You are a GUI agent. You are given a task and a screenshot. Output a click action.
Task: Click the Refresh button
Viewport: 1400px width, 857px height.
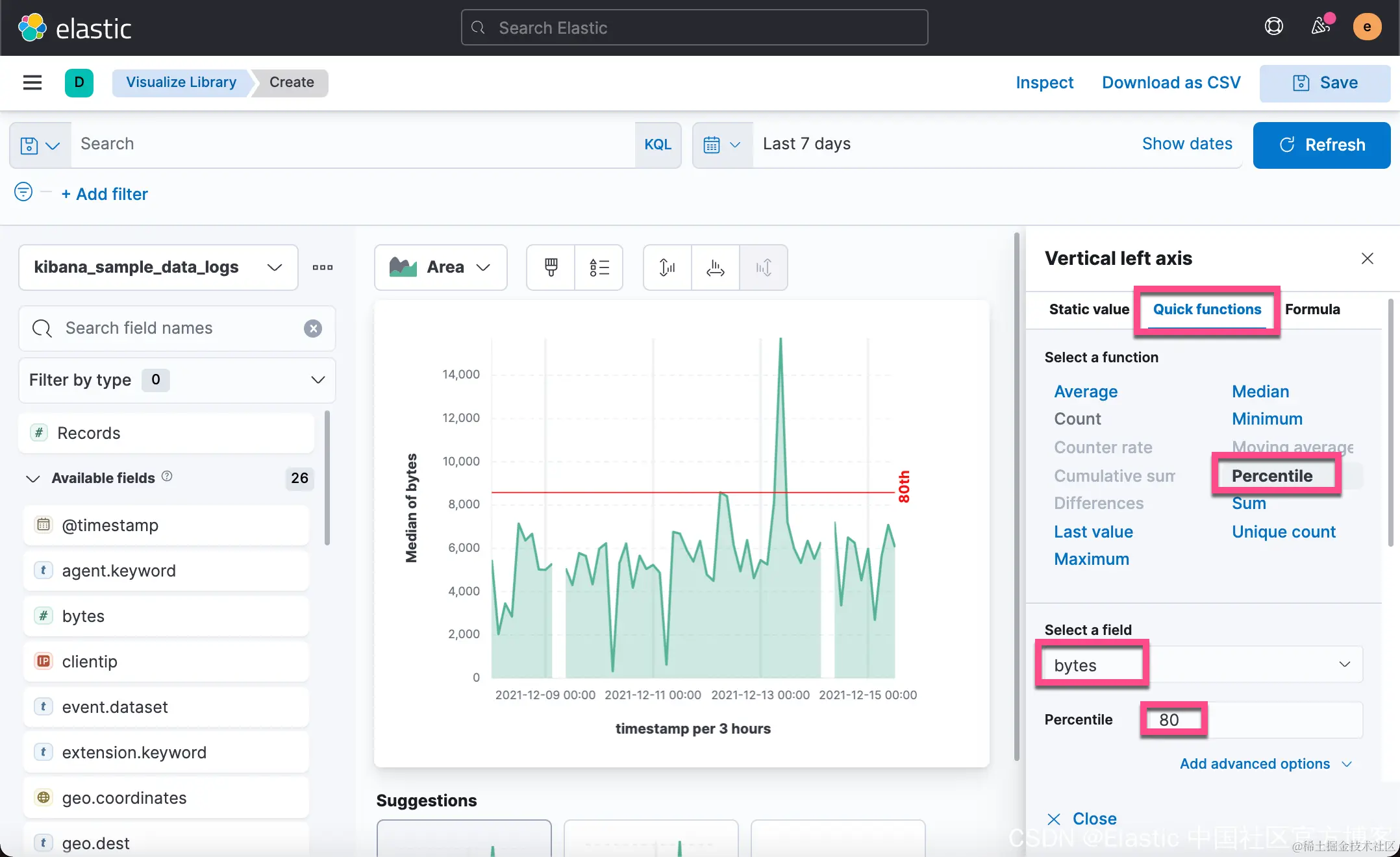click(1321, 145)
